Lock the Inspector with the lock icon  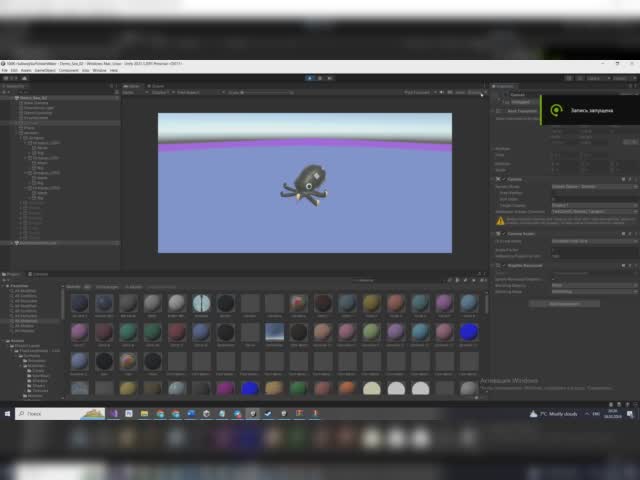pos(631,86)
